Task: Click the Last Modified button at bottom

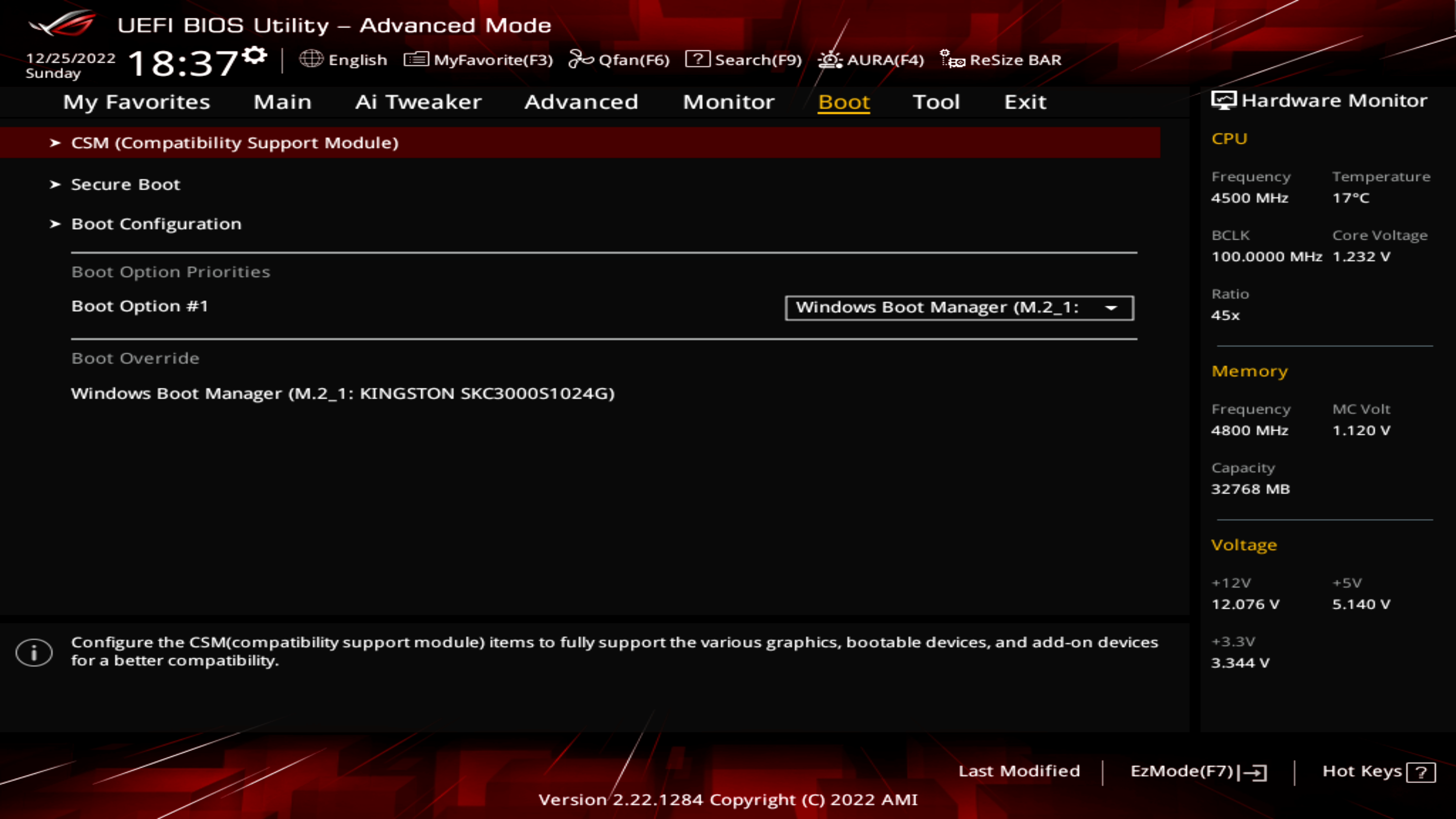Action: (1018, 770)
